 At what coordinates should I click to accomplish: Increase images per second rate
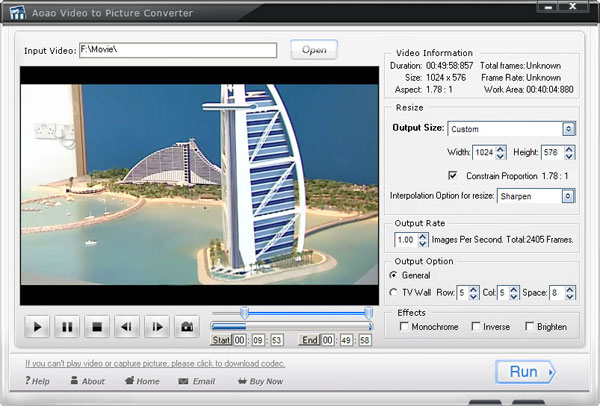pyautogui.click(x=422, y=236)
